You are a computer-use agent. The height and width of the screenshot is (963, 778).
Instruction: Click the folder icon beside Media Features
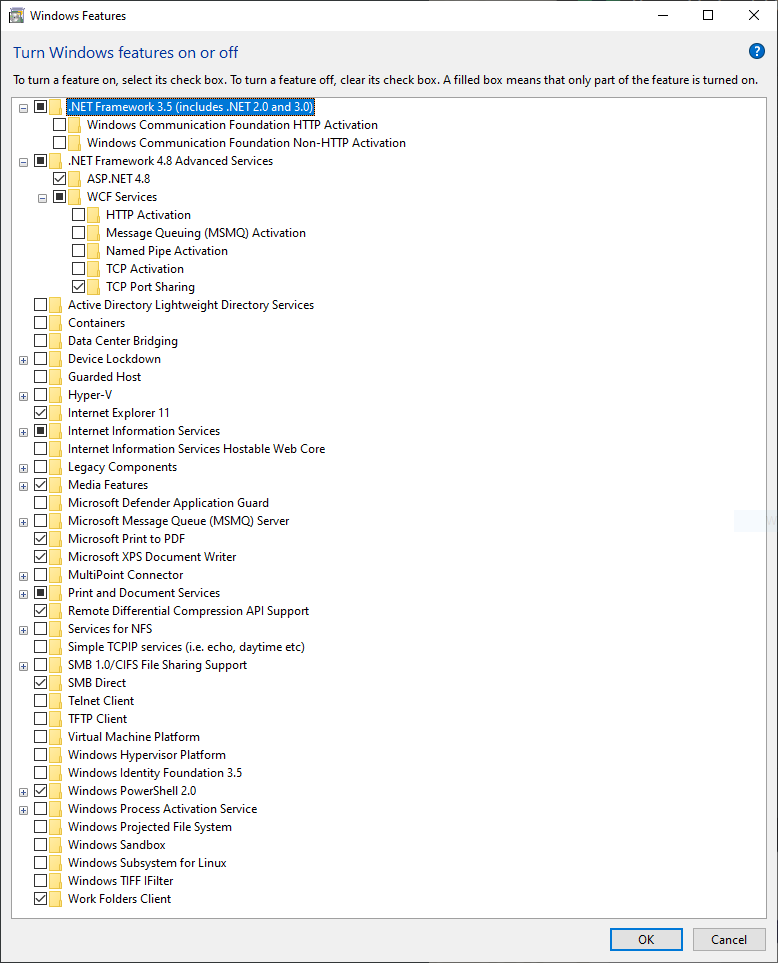(55, 485)
